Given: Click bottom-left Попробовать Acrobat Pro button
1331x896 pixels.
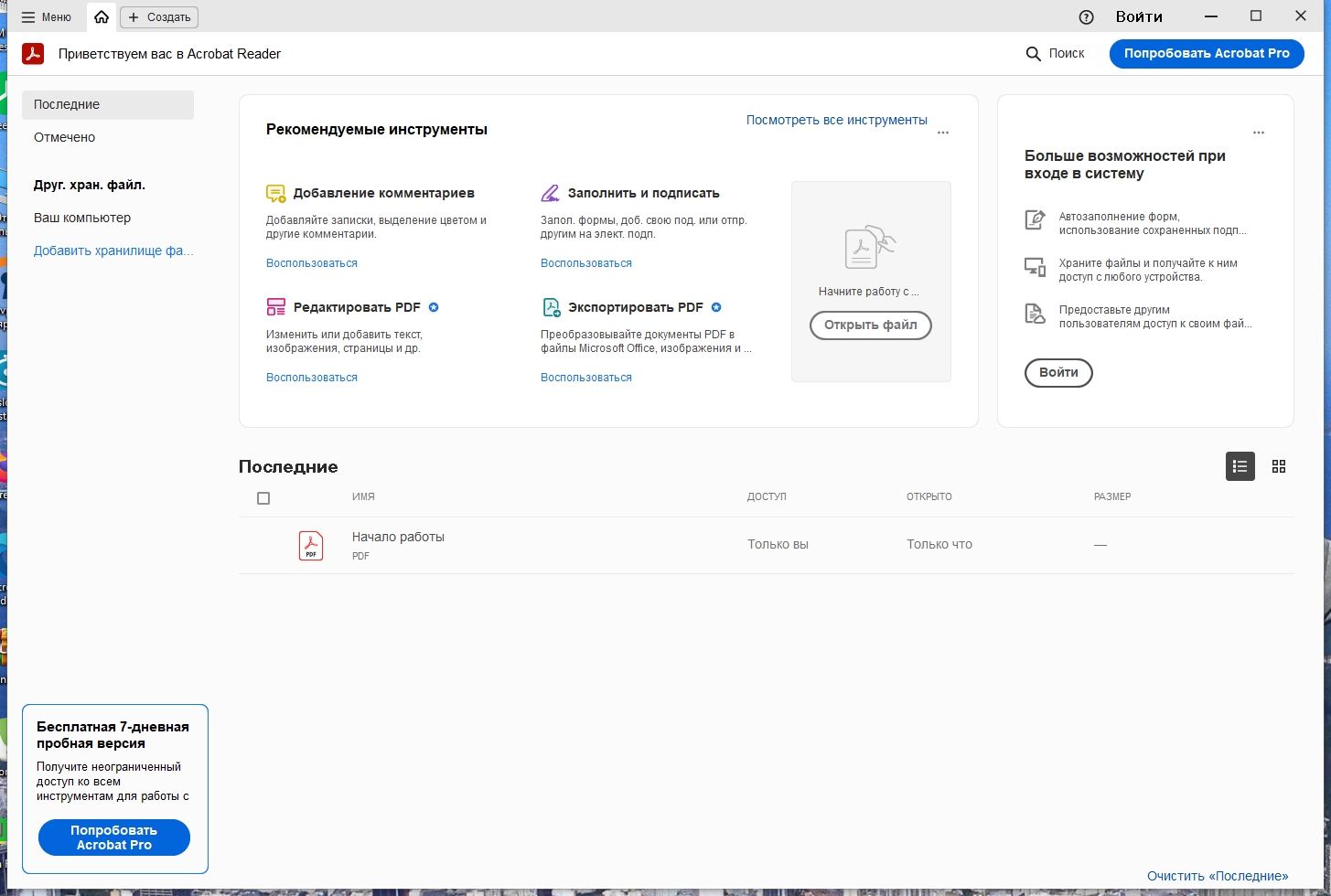Looking at the screenshot, I should coord(114,837).
